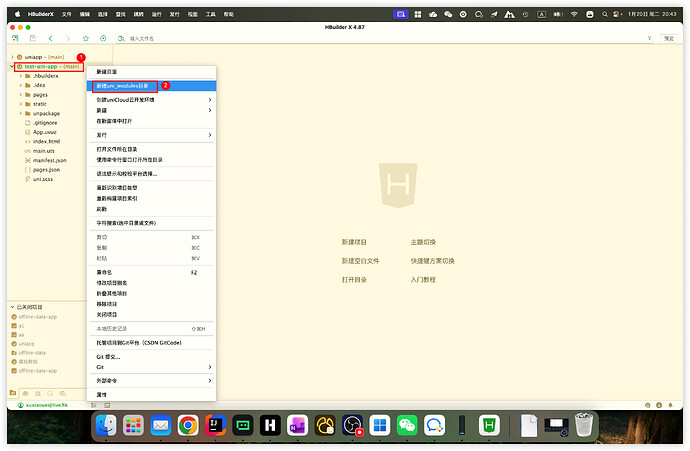Open the 运行 menu in menu bar
This screenshot has height=451, width=690.
pos(155,15)
